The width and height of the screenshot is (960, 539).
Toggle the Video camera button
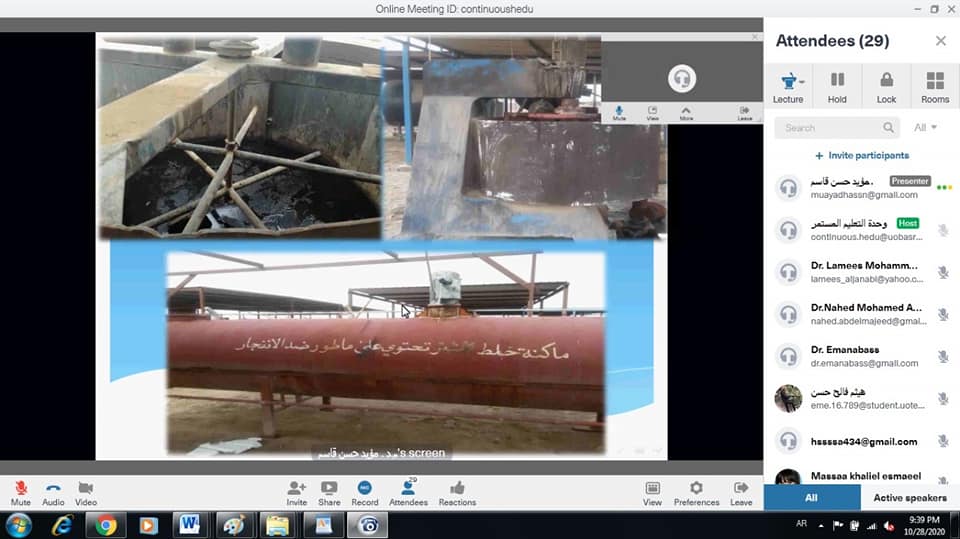point(86,491)
